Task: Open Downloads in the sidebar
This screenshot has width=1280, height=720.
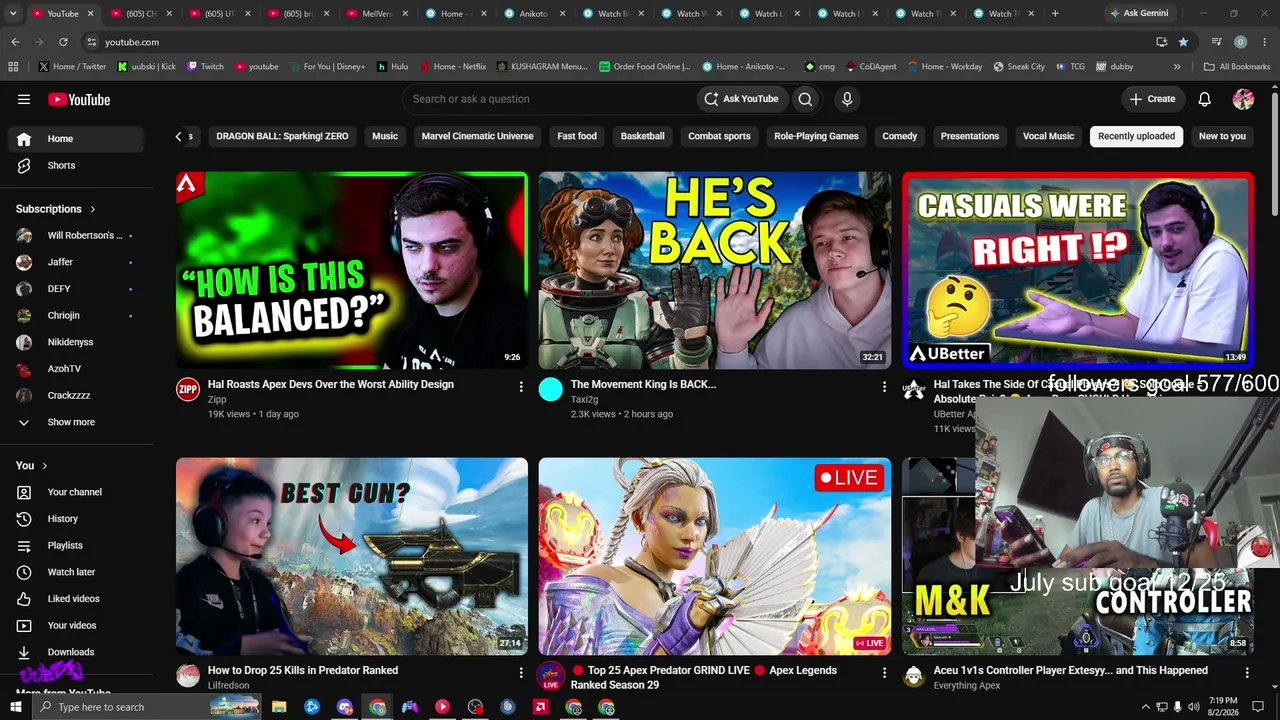Action: click(77, 652)
